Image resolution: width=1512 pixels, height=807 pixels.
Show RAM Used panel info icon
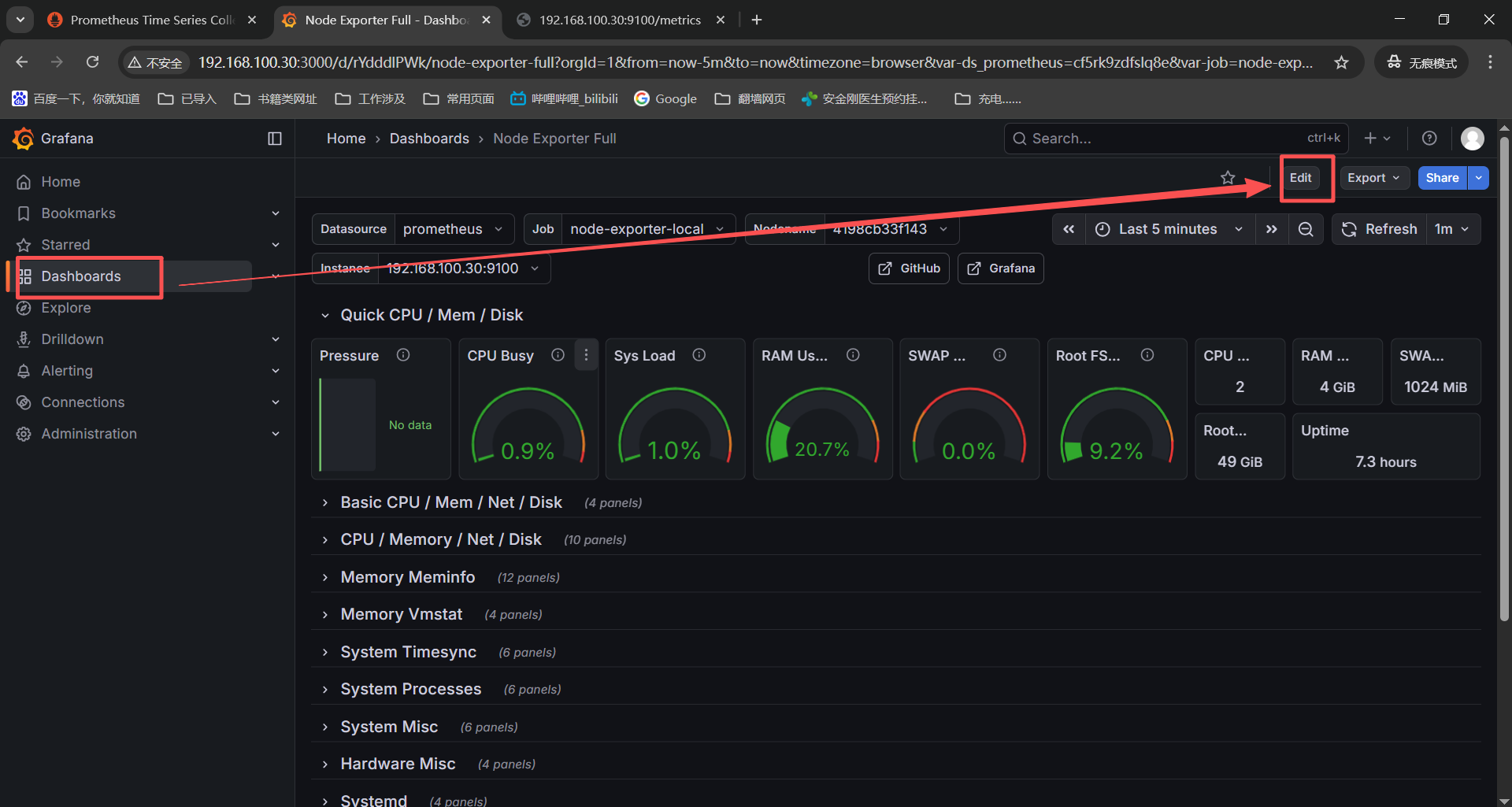coord(853,355)
